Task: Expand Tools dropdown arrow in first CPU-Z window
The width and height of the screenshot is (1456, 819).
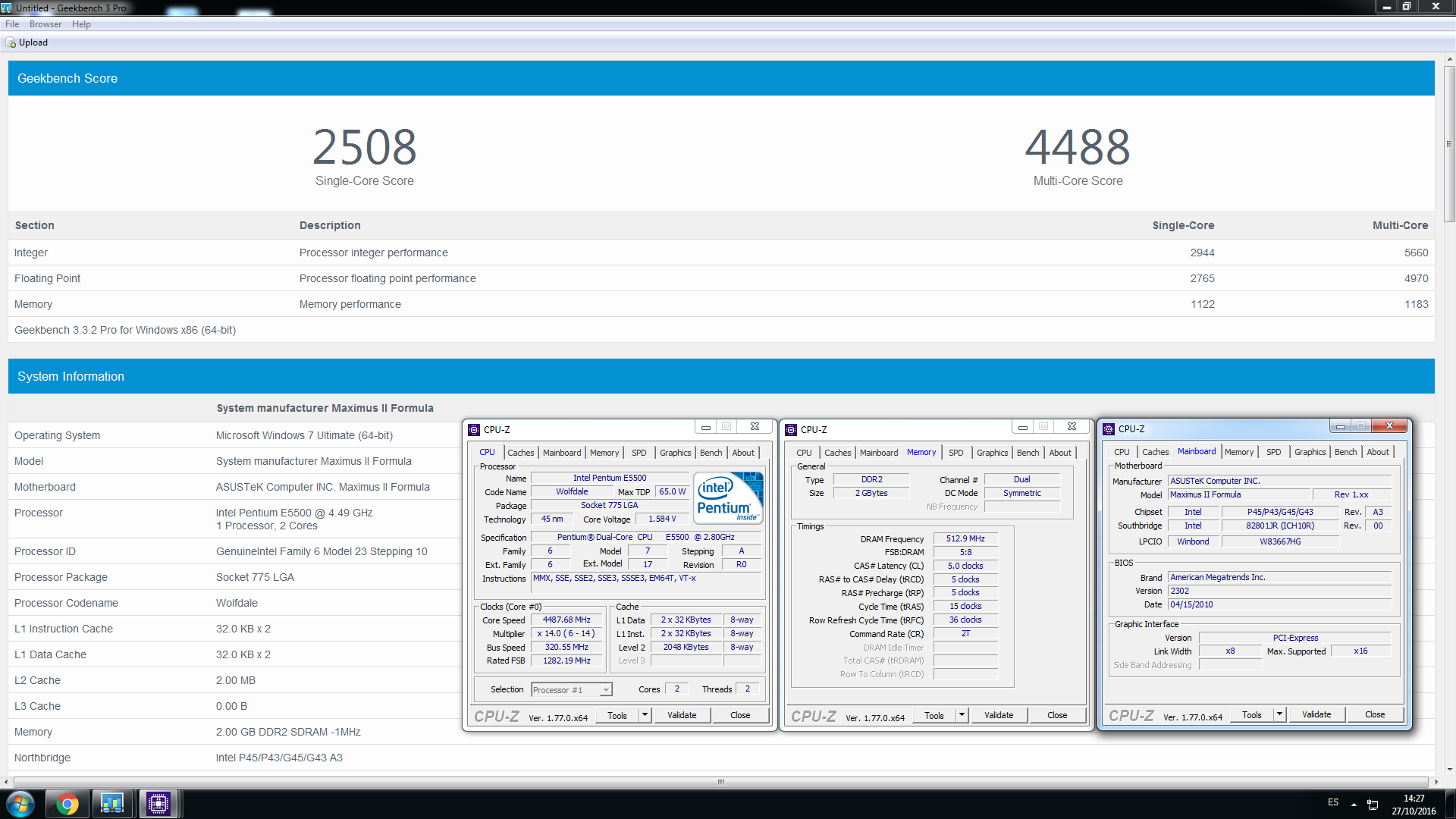Action: click(x=645, y=715)
